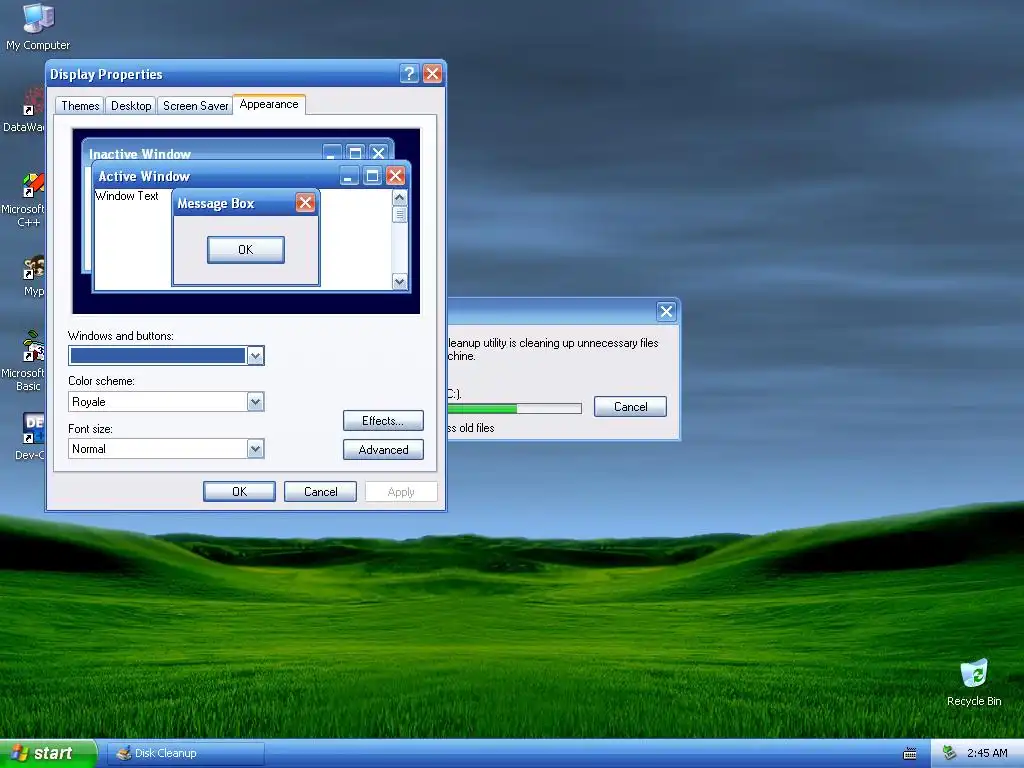Click the preview scrollbar up arrow
This screenshot has width=1024, height=768.
point(400,197)
